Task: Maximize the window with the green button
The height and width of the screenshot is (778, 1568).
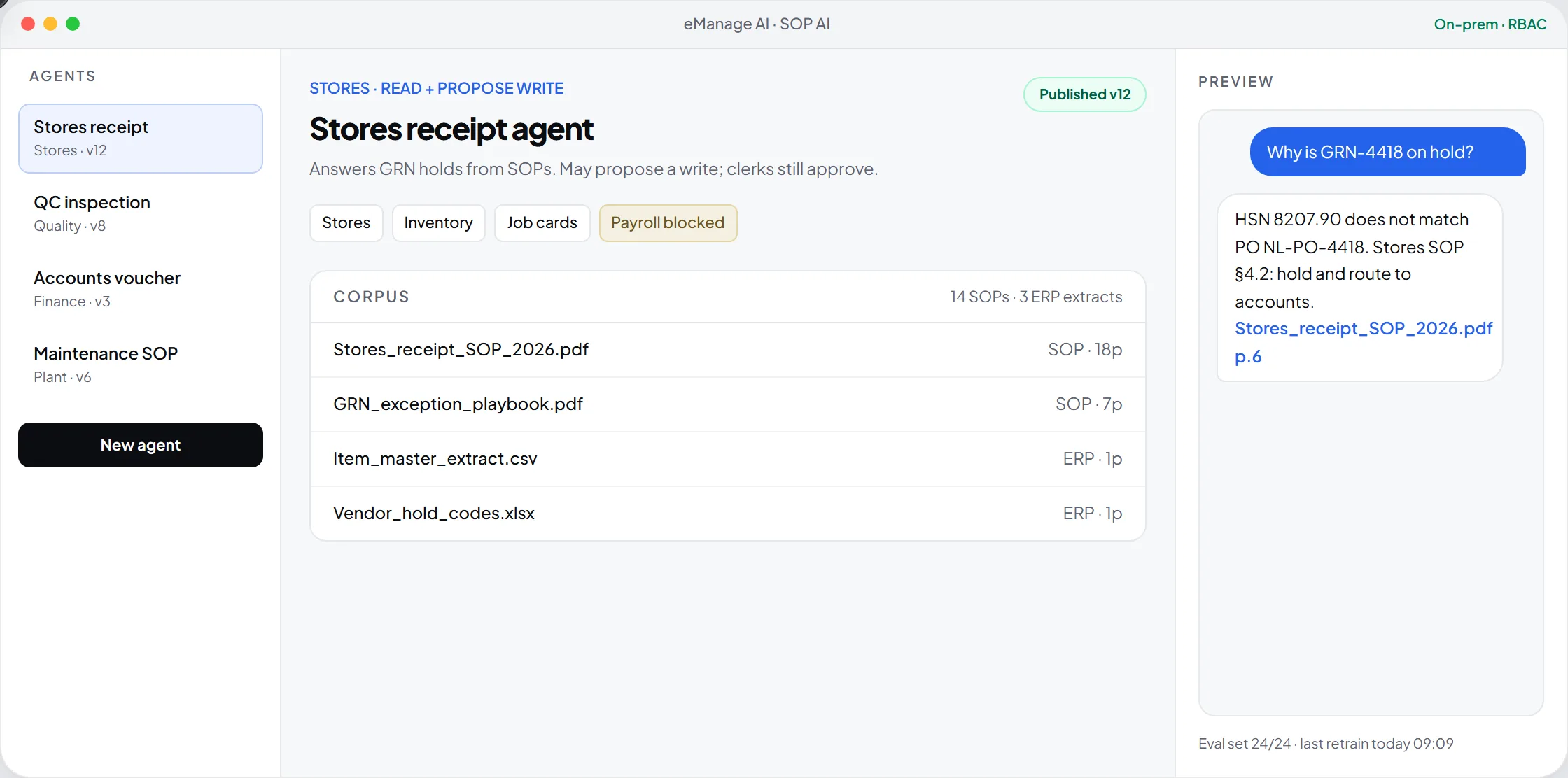Action: pos(73,24)
